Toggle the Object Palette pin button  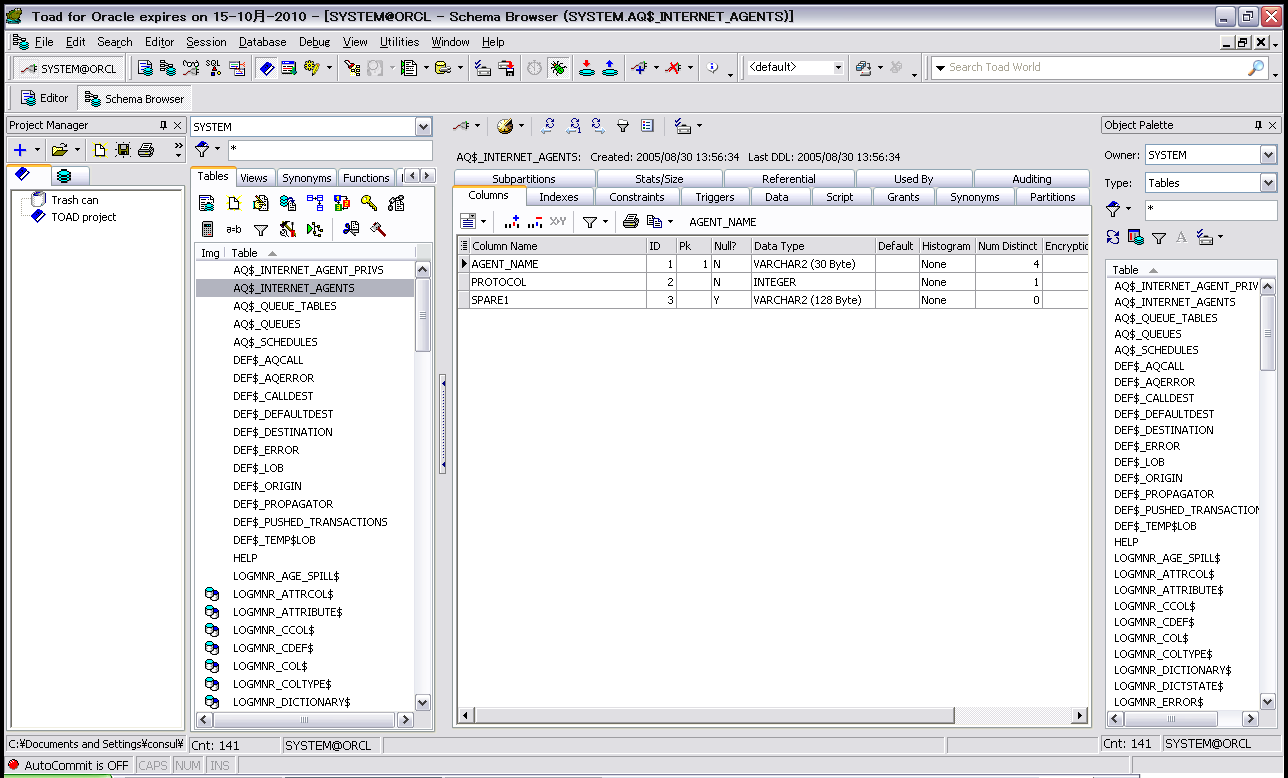[x=1258, y=125]
